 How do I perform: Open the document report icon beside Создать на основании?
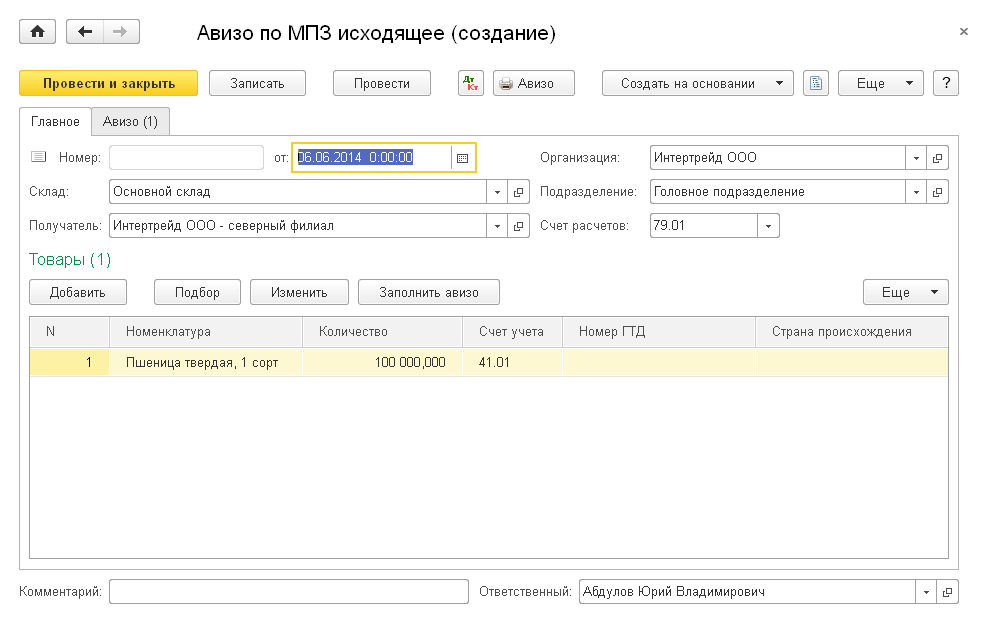(x=816, y=83)
